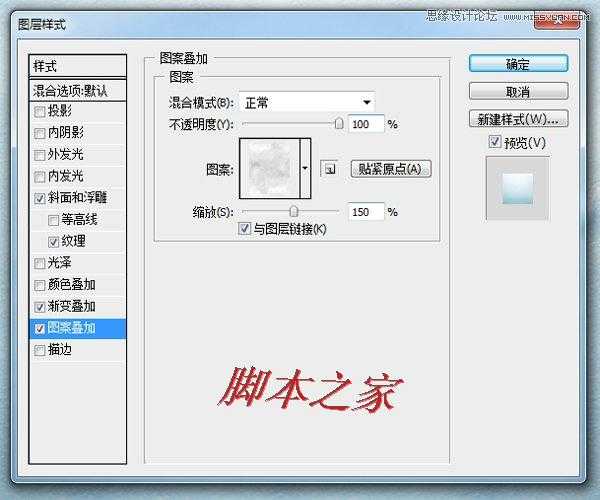Click the 不透明度 value field showing 100
This screenshot has width=600, height=500.
(366, 124)
